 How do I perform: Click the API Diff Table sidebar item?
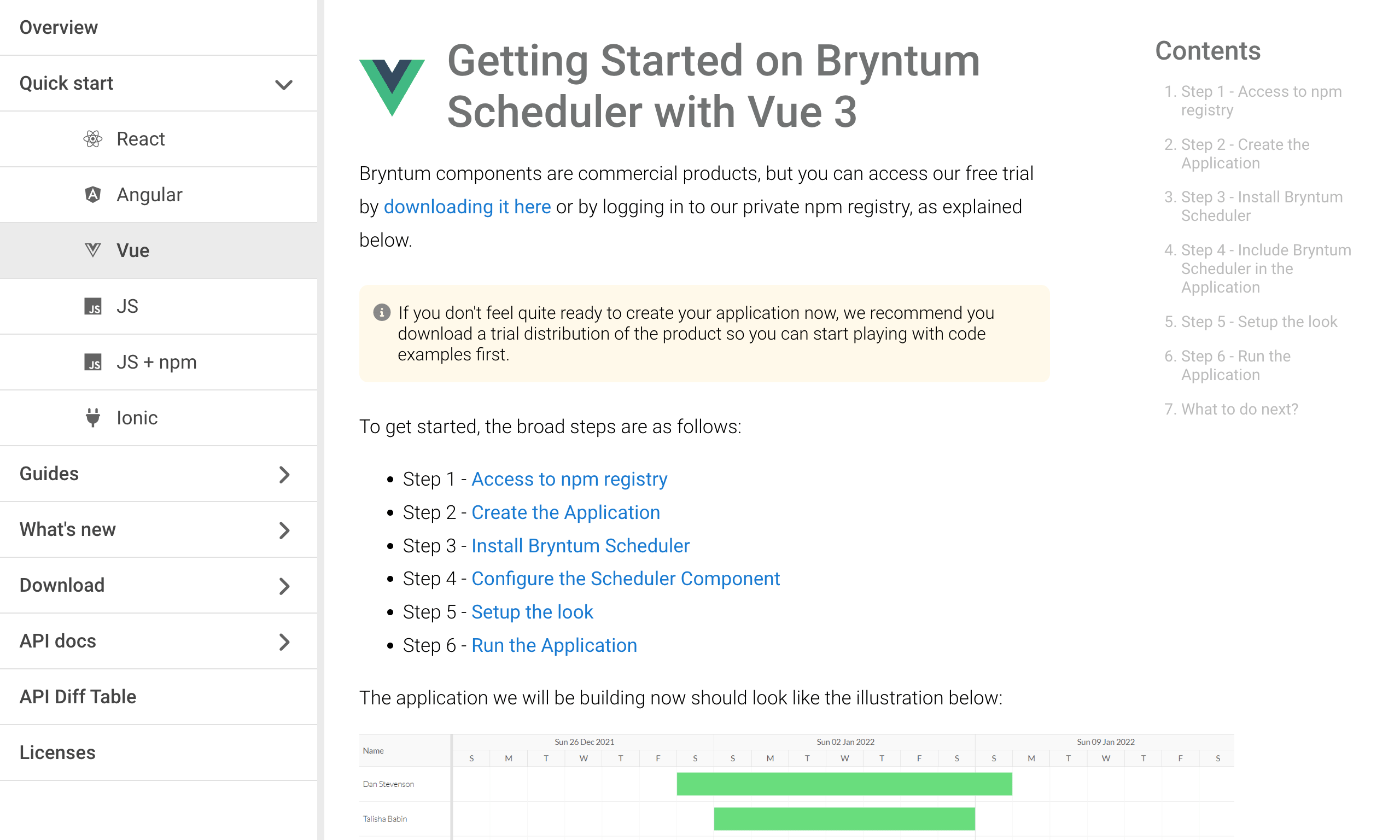tap(79, 697)
